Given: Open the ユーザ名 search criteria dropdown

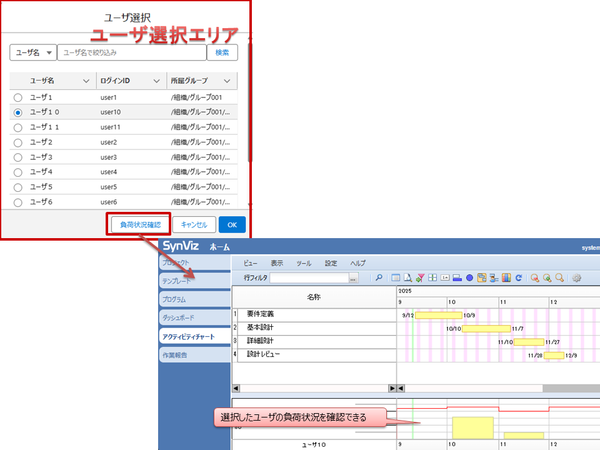Looking at the screenshot, I should tap(33, 53).
